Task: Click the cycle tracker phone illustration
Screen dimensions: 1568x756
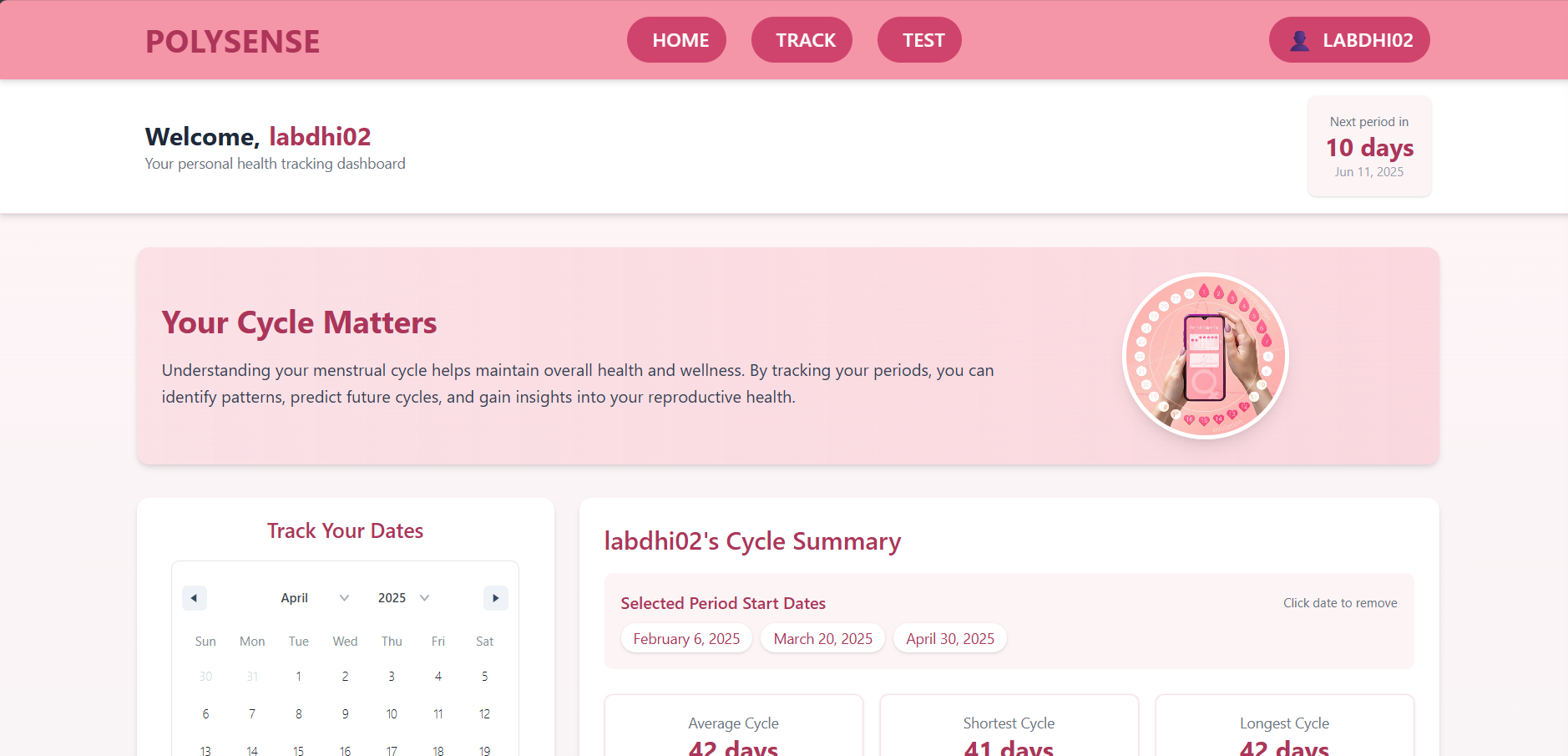Action: pyautogui.click(x=1206, y=356)
